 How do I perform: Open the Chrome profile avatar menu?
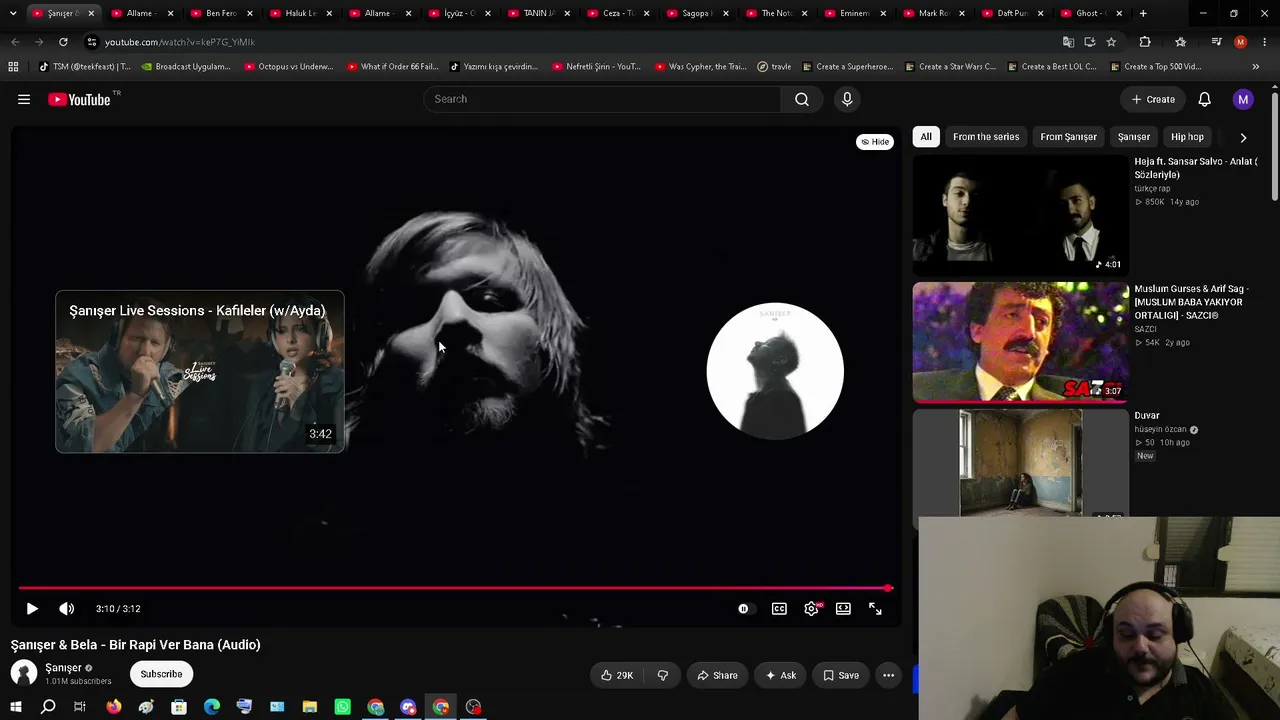tap(1241, 42)
